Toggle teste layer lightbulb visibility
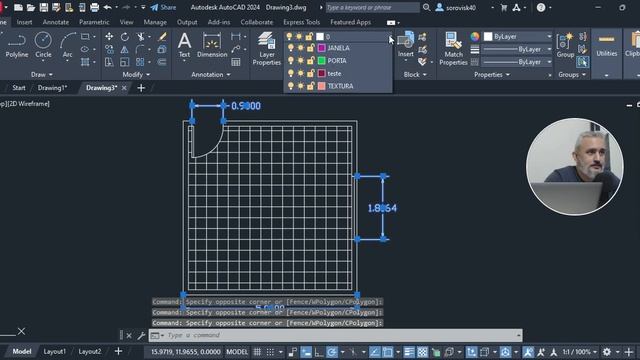 (x=291, y=73)
